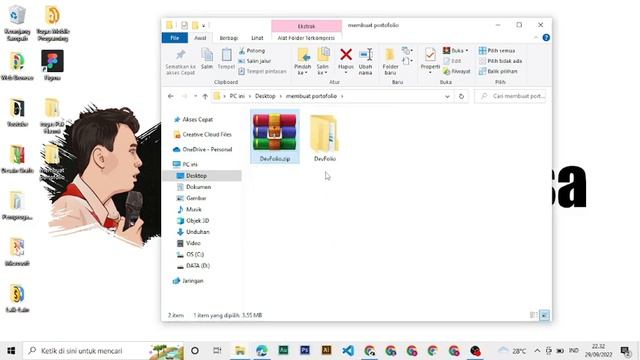This screenshot has height=360, width=640.
Task: Show hidden system tray icons
Action: [537, 351]
